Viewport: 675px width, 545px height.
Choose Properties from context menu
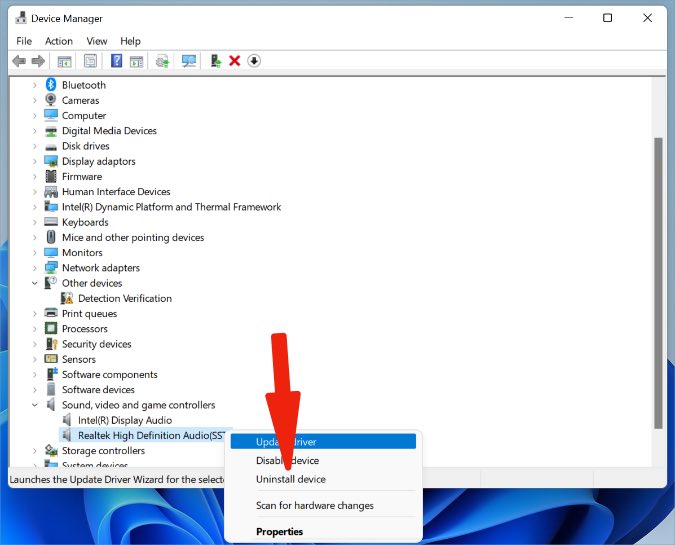(x=323, y=532)
